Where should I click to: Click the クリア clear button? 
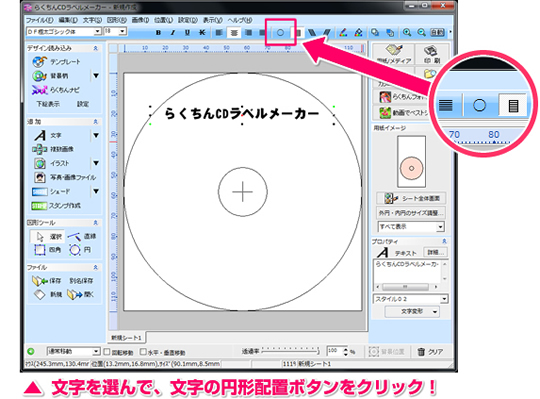pos(430,352)
